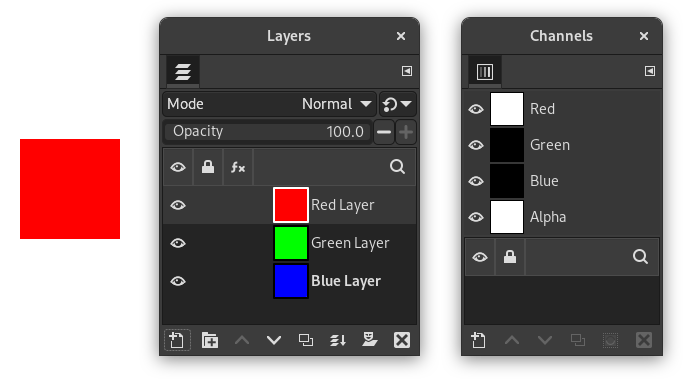Click the "Red" channel label
The height and width of the screenshot is (379, 683).
542,109
